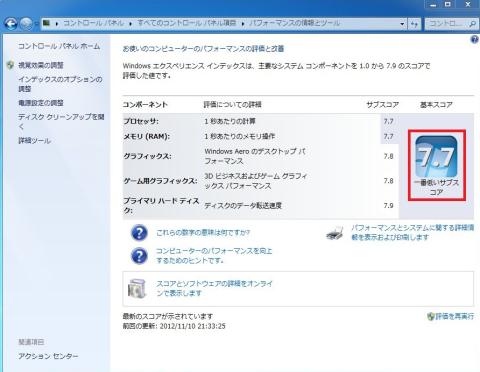Click the プライマリ ハード ディスク row label

tap(161, 205)
